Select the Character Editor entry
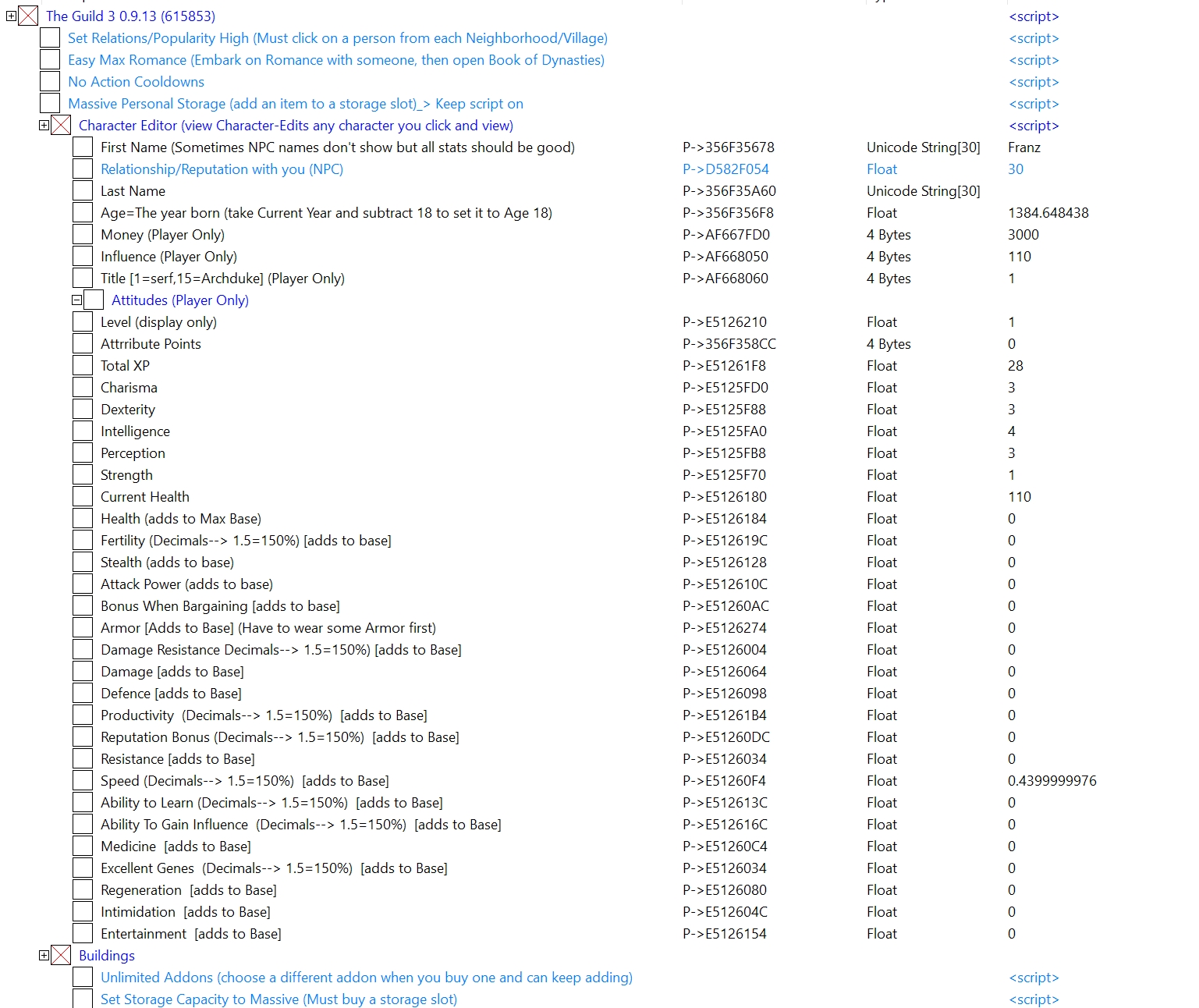 click(296, 125)
